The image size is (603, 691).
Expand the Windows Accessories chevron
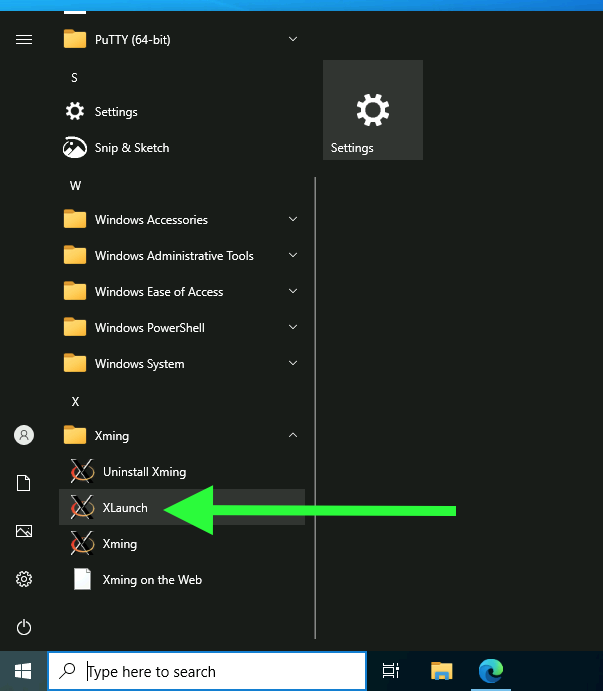point(293,219)
